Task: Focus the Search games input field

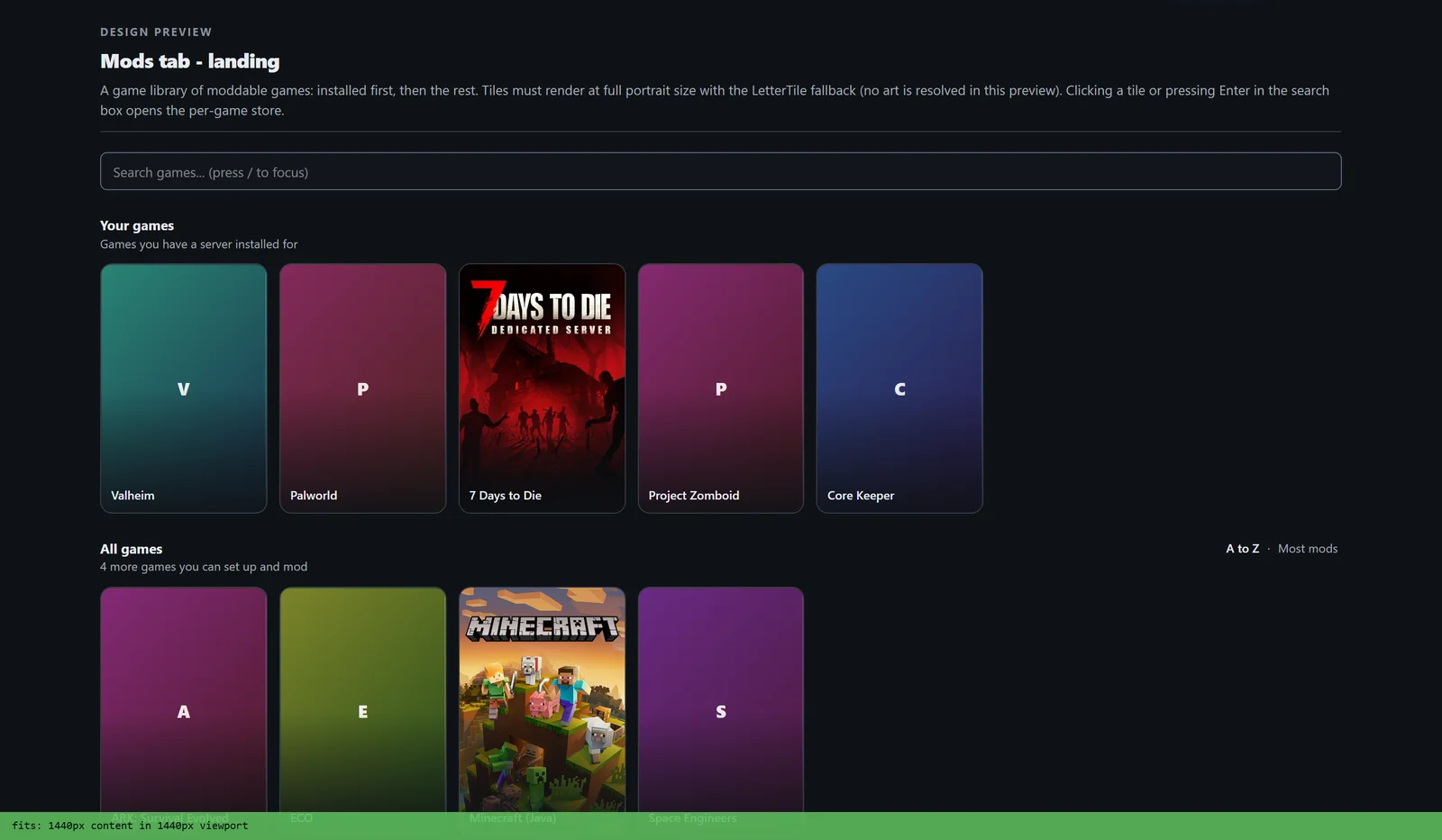Action: (x=720, y=171)
